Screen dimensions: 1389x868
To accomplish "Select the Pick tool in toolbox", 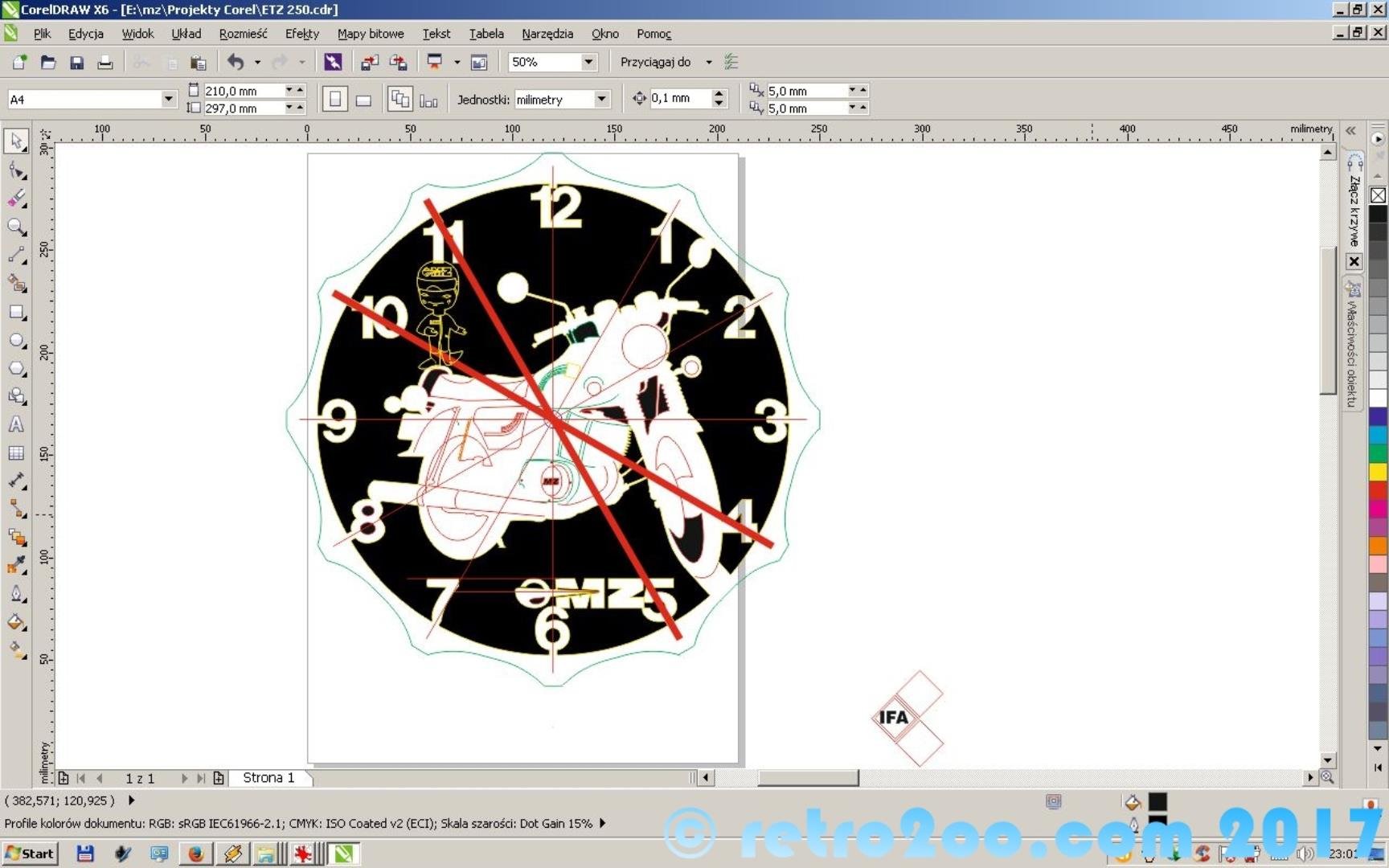I will pos(16,141).
